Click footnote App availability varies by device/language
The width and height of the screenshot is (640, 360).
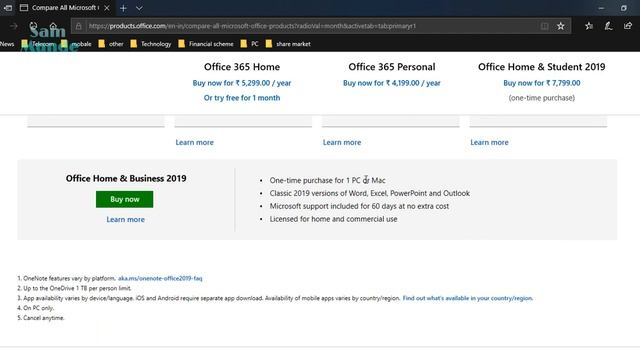click(209, 298)
